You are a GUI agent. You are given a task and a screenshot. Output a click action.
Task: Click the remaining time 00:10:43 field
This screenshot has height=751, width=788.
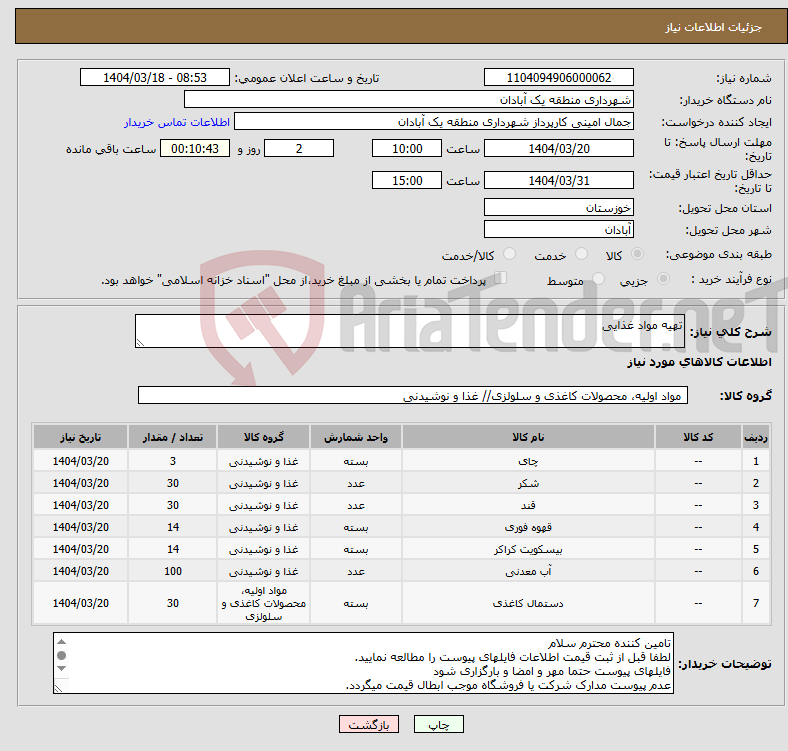click(195, 148)
